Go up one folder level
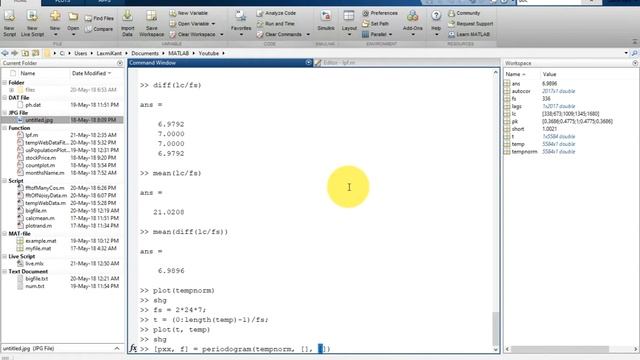The width and height of the screenshot is (640, 360). tap(25, 53)
